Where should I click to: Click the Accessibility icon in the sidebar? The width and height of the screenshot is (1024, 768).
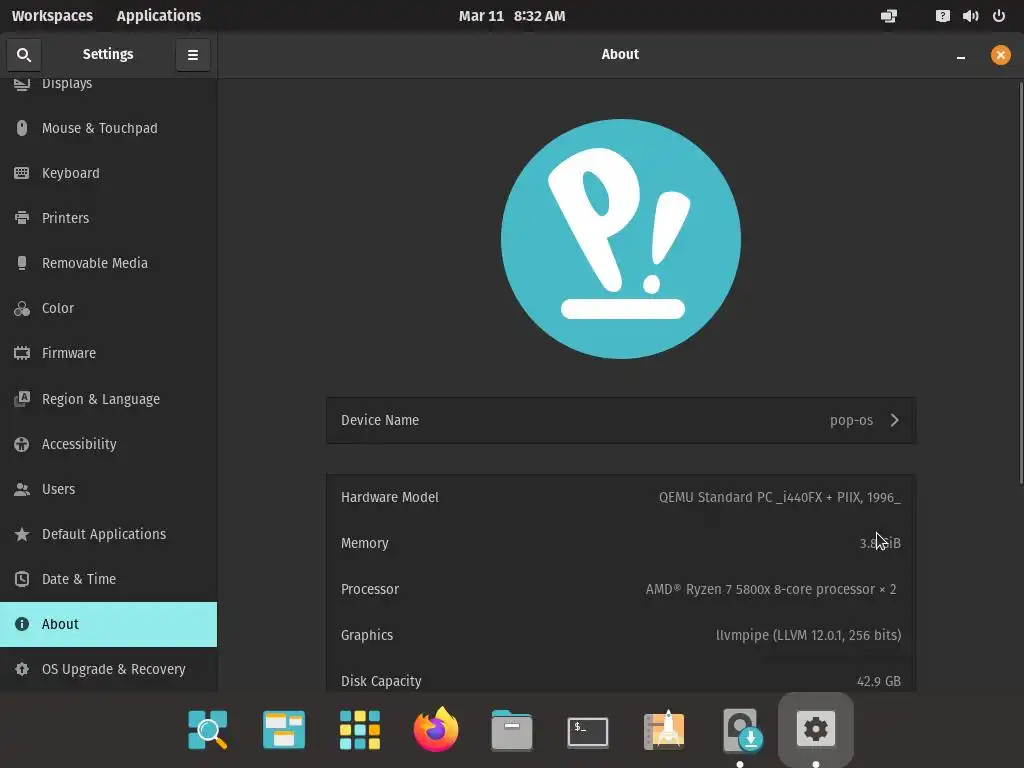[x=22, y=444]
